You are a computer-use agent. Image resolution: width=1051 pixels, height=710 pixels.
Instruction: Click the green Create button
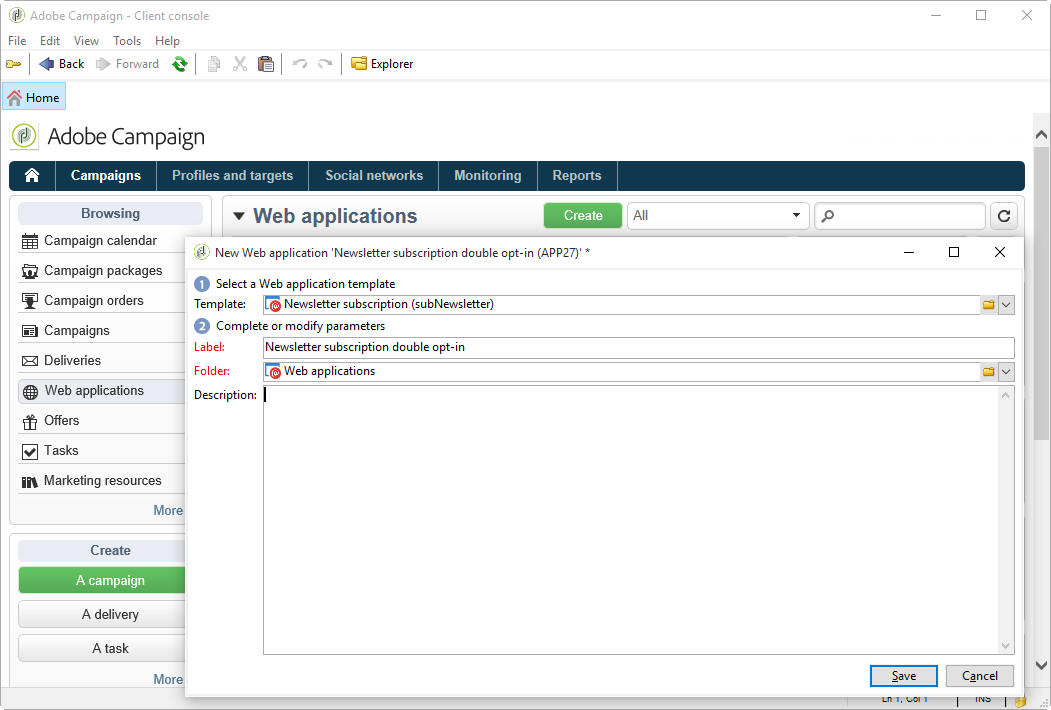pyautogui.click(x=582, y=216)
